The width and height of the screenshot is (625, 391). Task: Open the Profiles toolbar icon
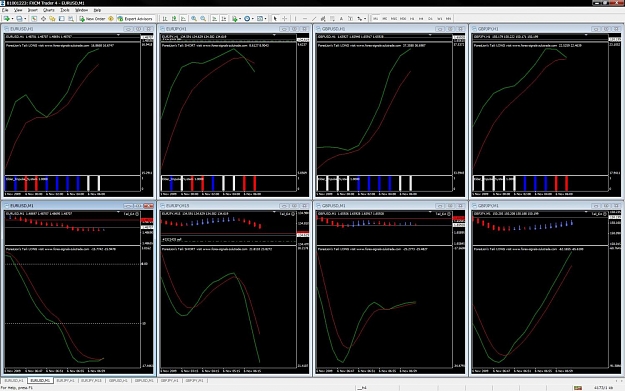(19, 18)
